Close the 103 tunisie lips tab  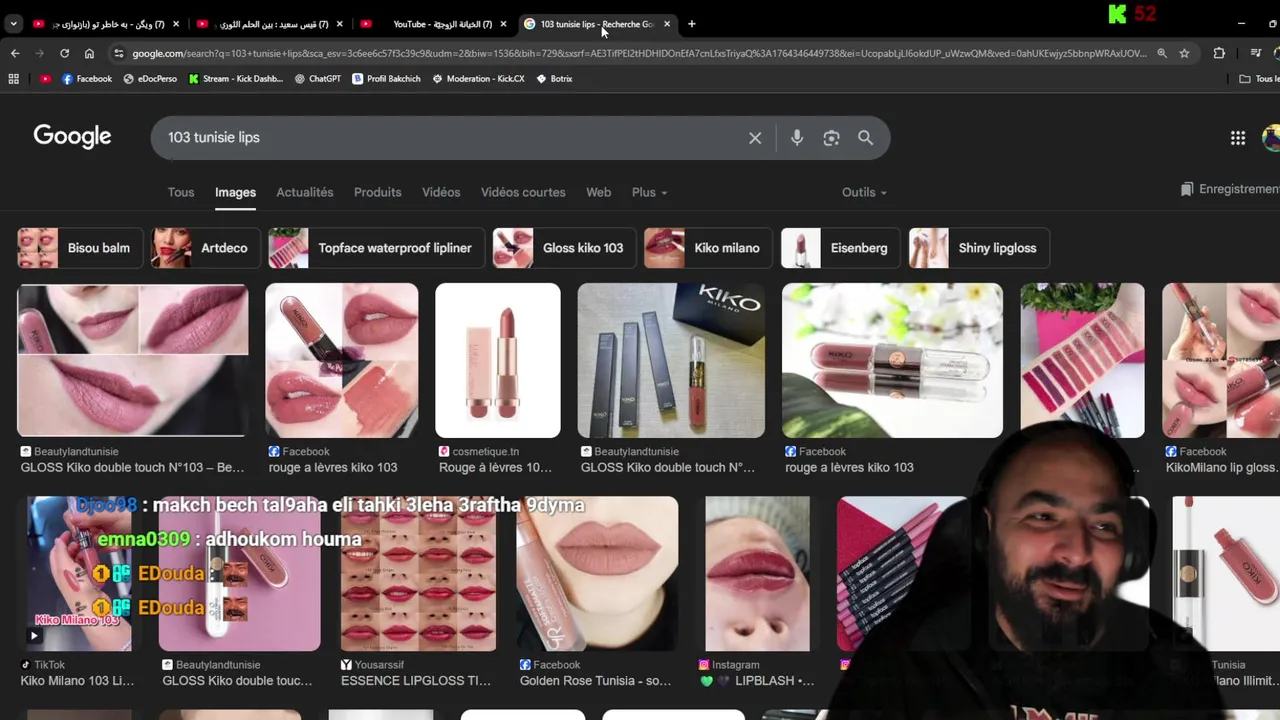667,24
